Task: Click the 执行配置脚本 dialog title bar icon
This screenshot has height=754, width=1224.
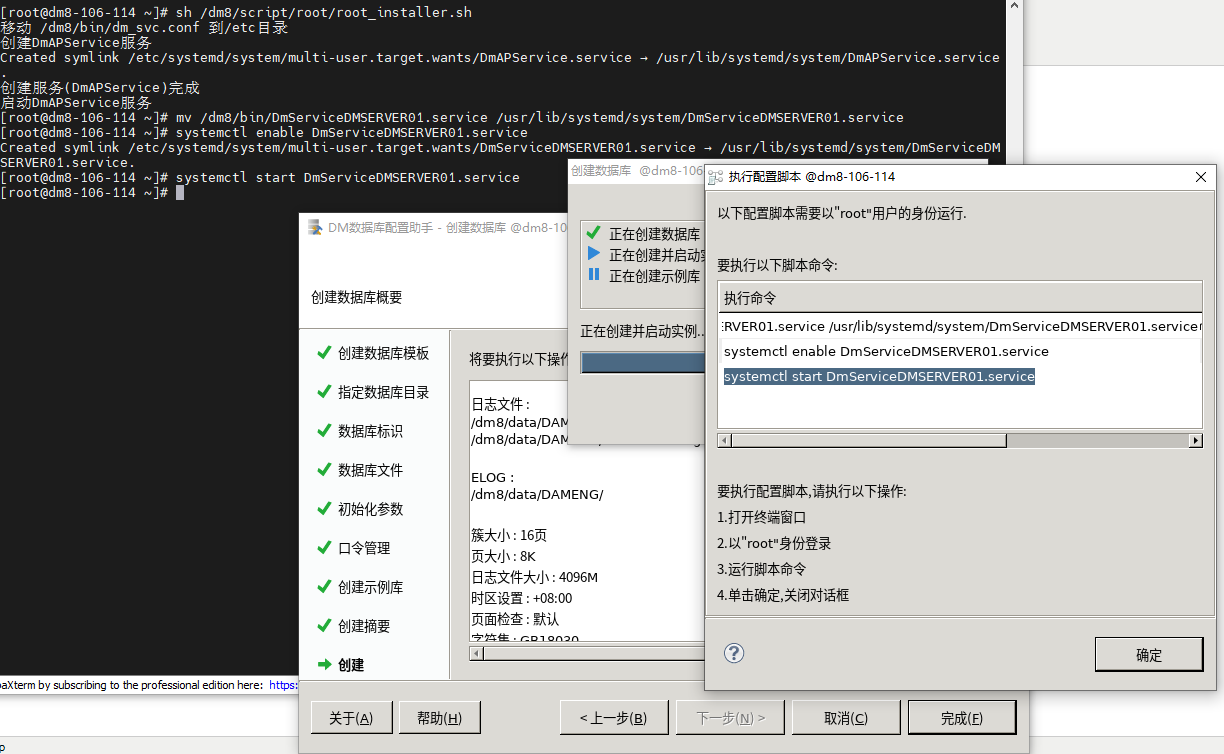Action: click(x=716, y=177)
